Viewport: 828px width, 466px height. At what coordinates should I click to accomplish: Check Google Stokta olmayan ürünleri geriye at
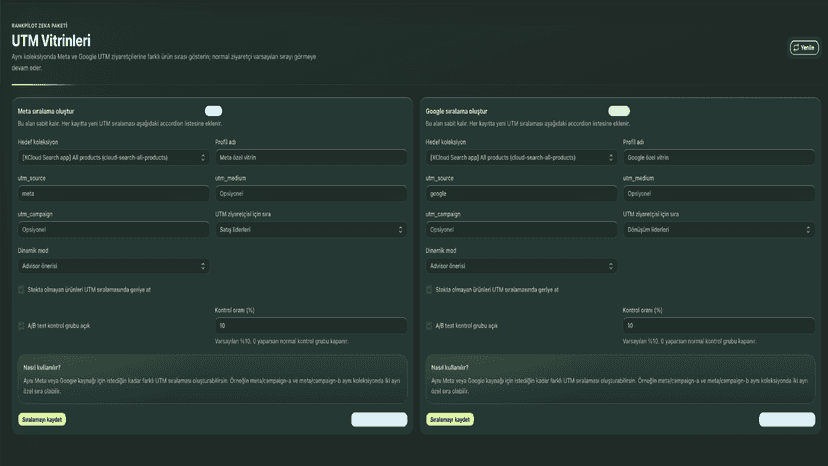pyautogui.click(x=429, y=290)
